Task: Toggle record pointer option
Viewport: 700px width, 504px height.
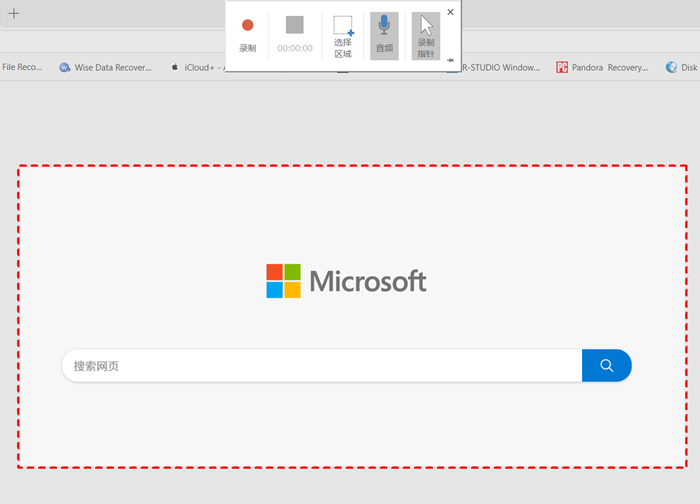Action: point(426,36)
